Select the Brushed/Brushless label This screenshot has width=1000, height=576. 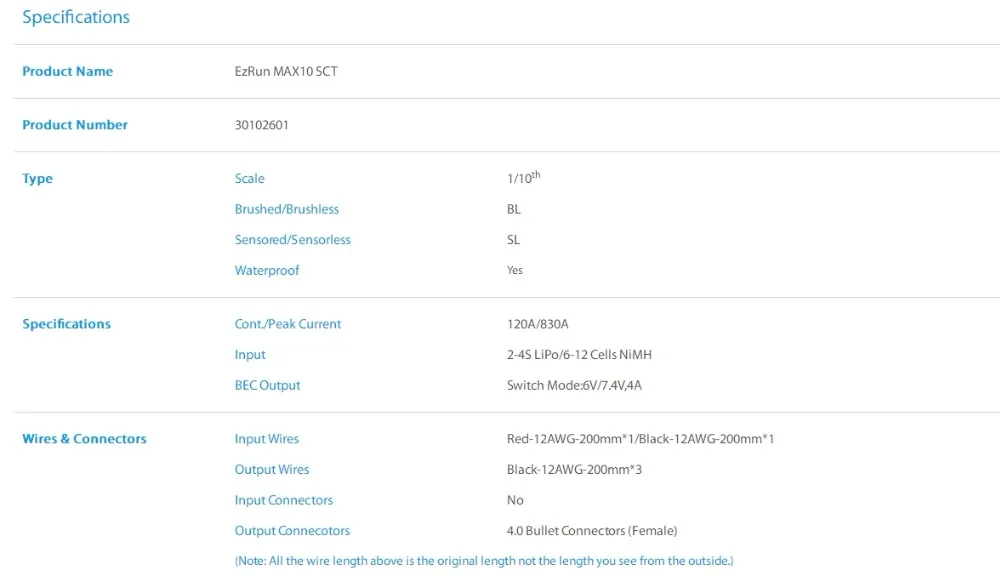[286, 209]
